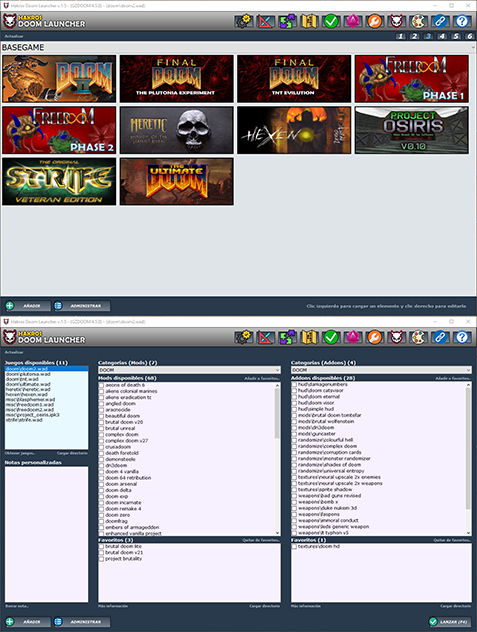Click green checkmark icon in bottom window toolbar
The image size is (477, 632).
(x=331, y=337)
